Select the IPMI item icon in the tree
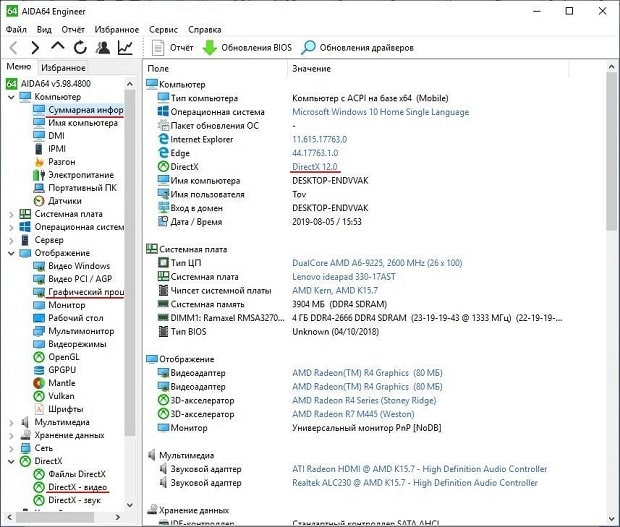 pyautogui.click(x=39, y=149)
